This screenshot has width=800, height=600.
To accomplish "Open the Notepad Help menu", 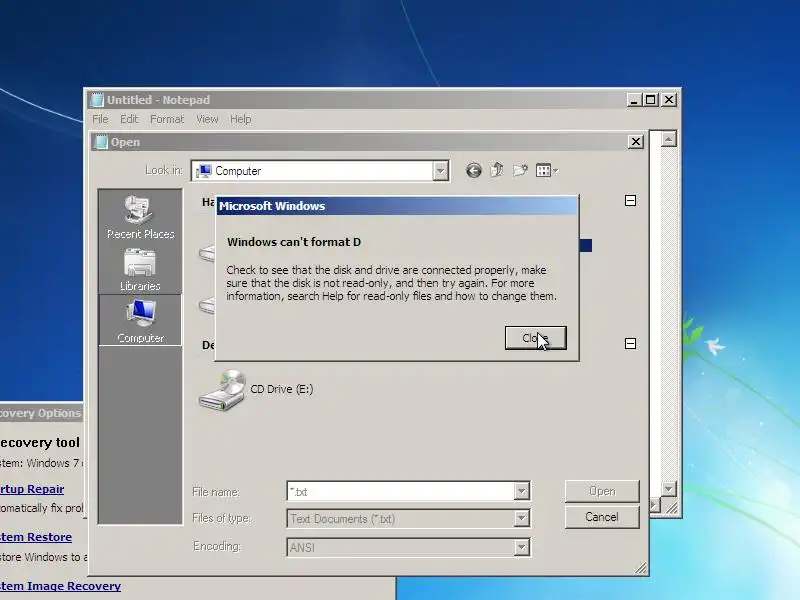I will click(240, 119).
